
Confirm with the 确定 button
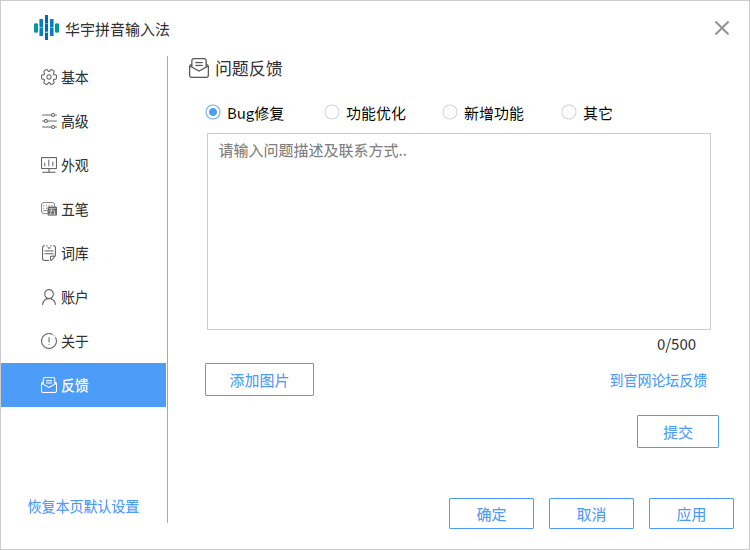click(491, 514)
